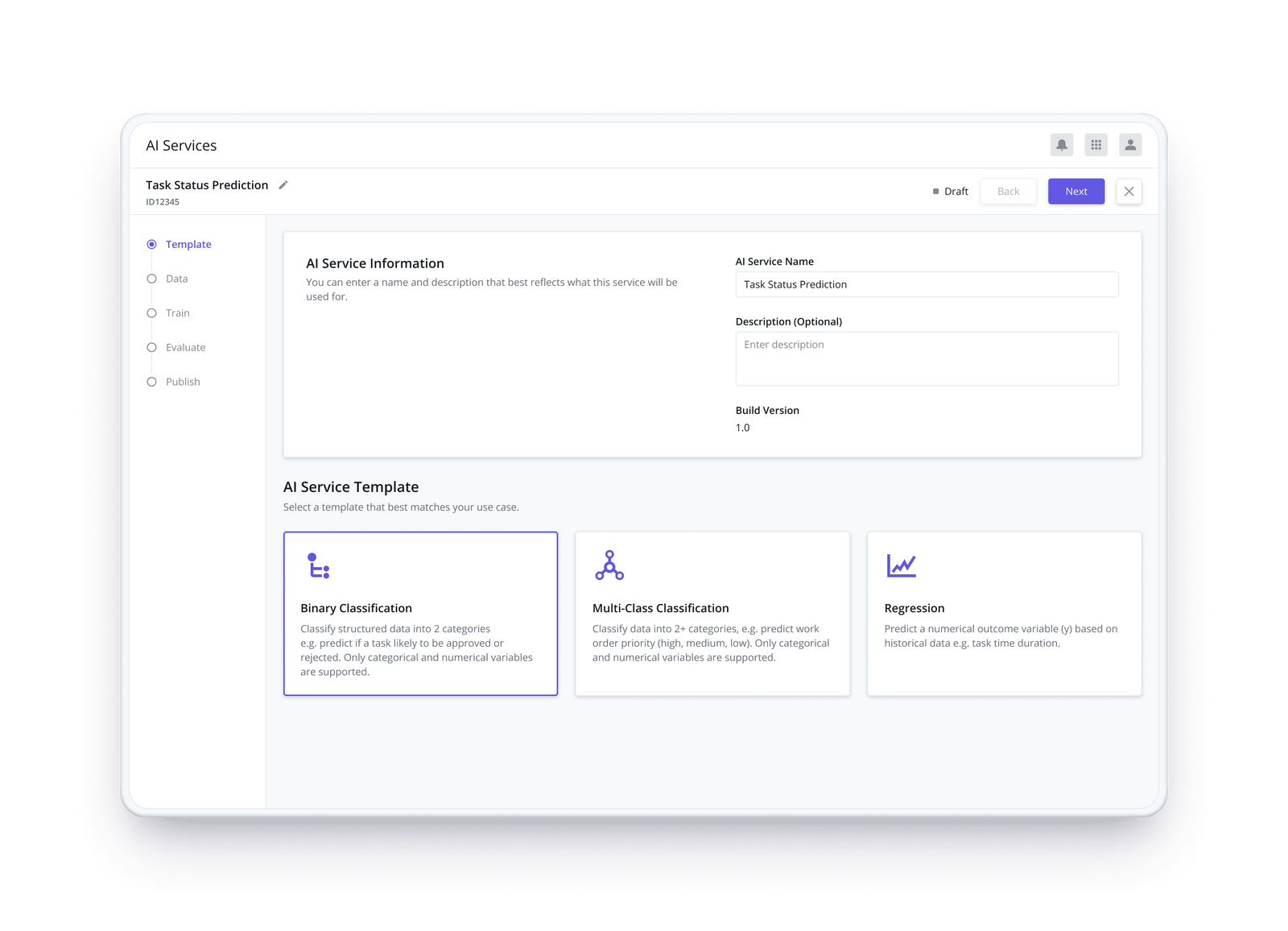This screenshot has width=1288, height=931.
Task: Select the Data step radio
Action: pyautogui.click(x=151, y=279)
